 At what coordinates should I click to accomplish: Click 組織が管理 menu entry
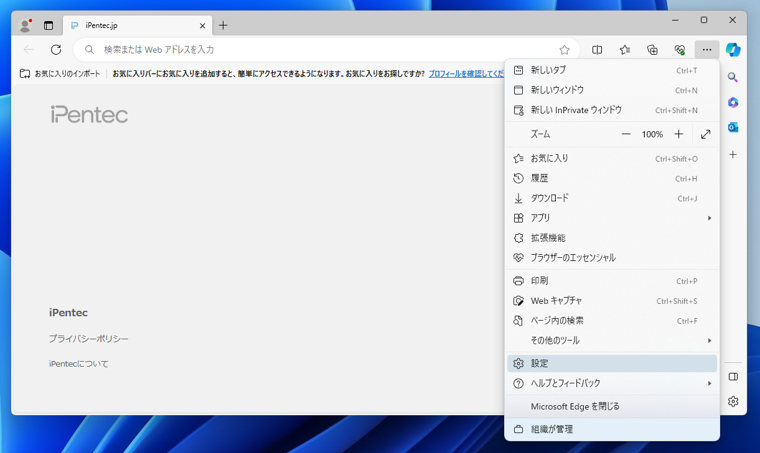[612, 429]
